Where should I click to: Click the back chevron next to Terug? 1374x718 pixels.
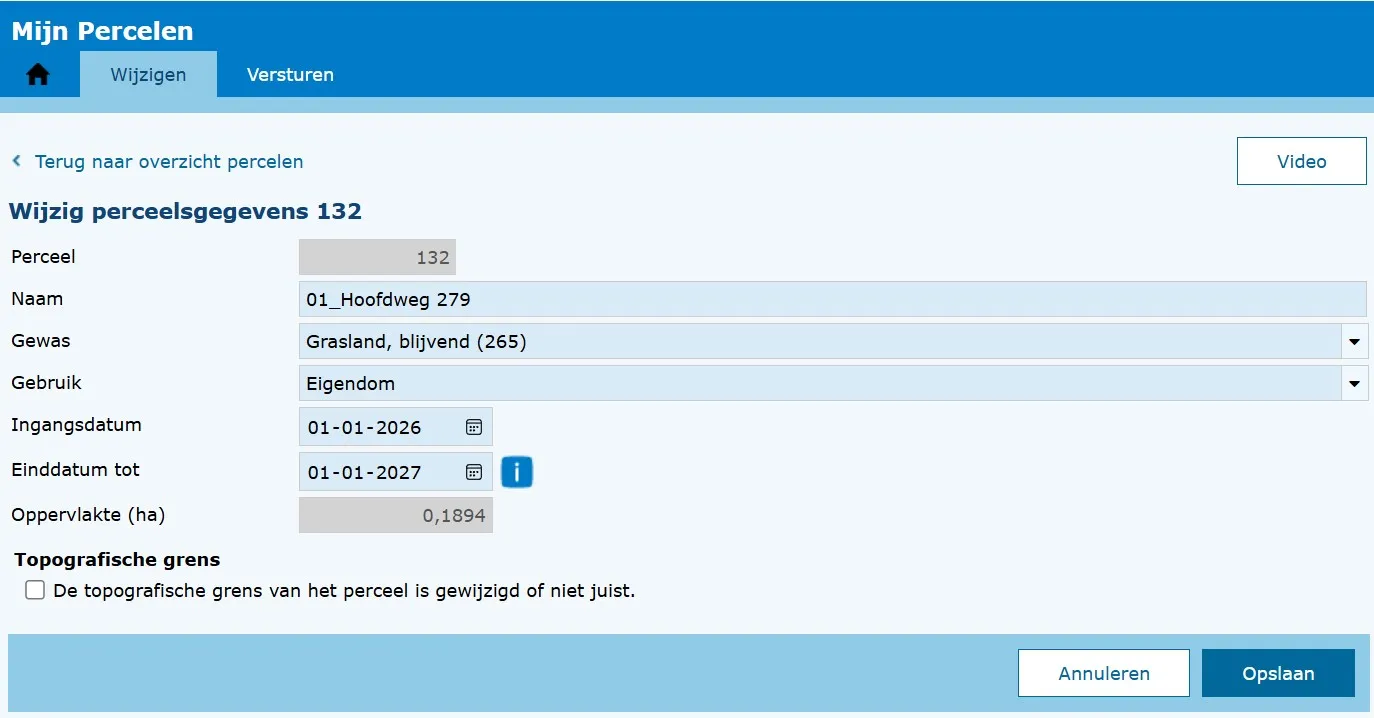[16, 161]
